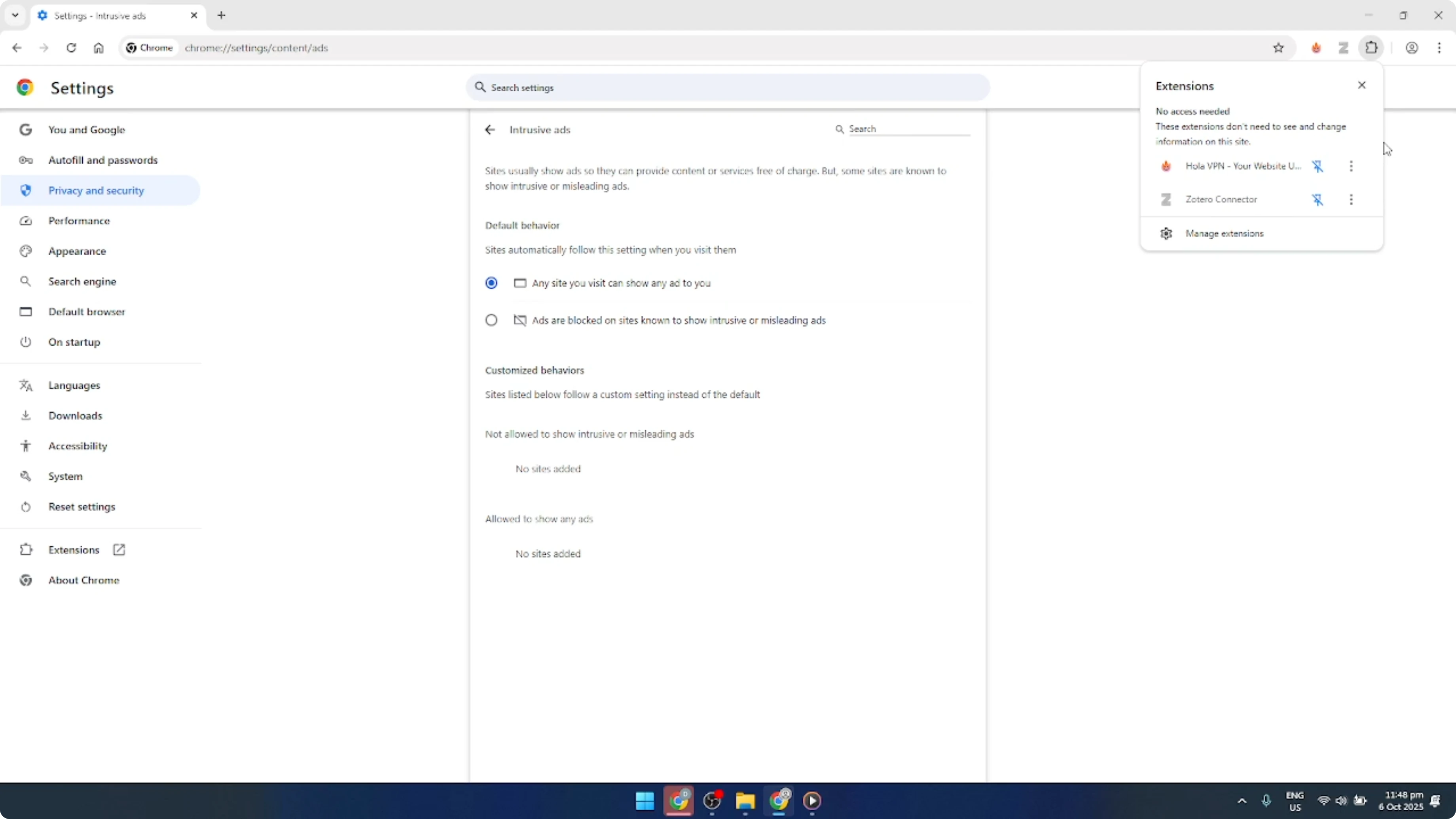1456x819 pixels.
Task: Bookmark this page with the star icon
Action: tap(1279, 47)
